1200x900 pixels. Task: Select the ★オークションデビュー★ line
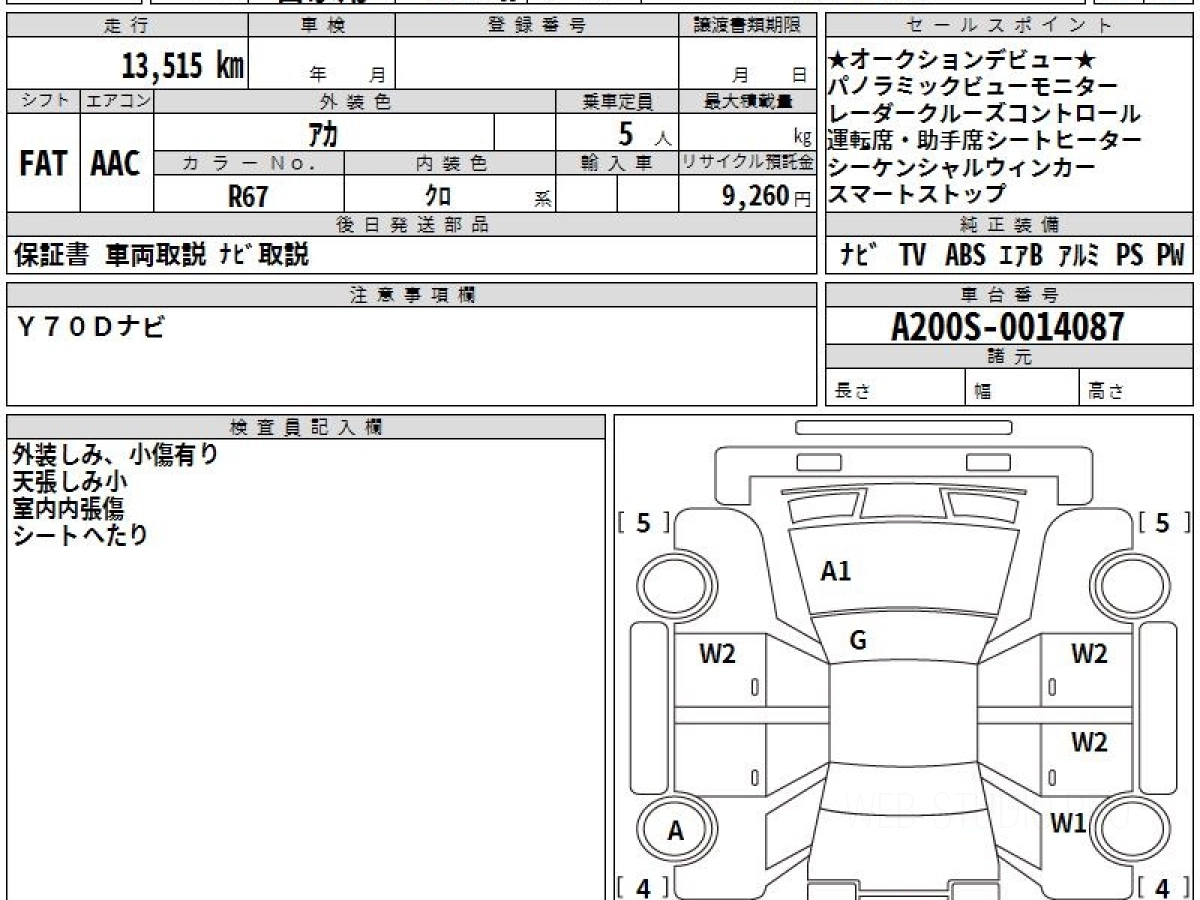pyautogui.click(x=963, y=60)
